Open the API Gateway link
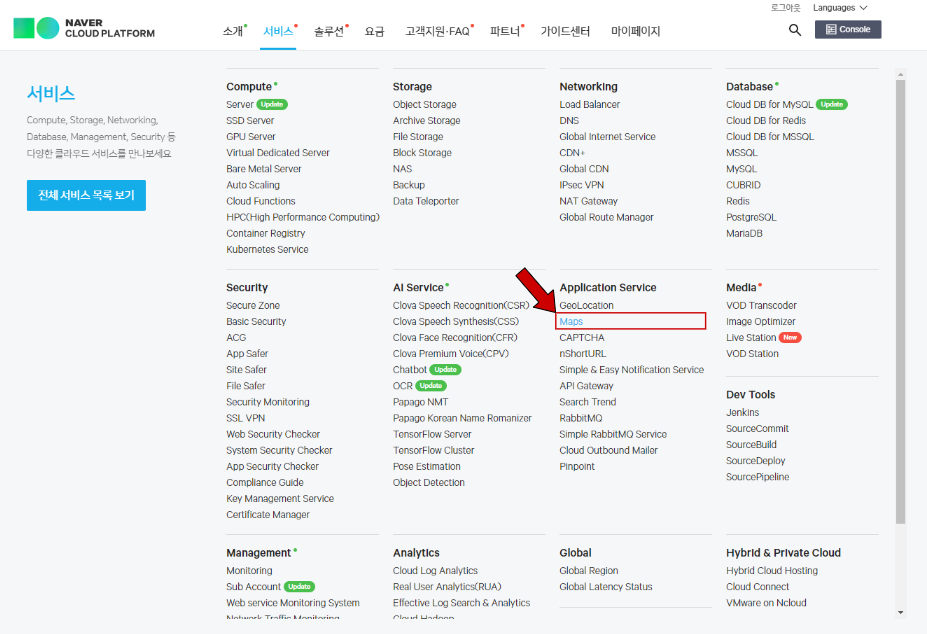The width and height of the screenshot is (927, 634). click(586, 386)
